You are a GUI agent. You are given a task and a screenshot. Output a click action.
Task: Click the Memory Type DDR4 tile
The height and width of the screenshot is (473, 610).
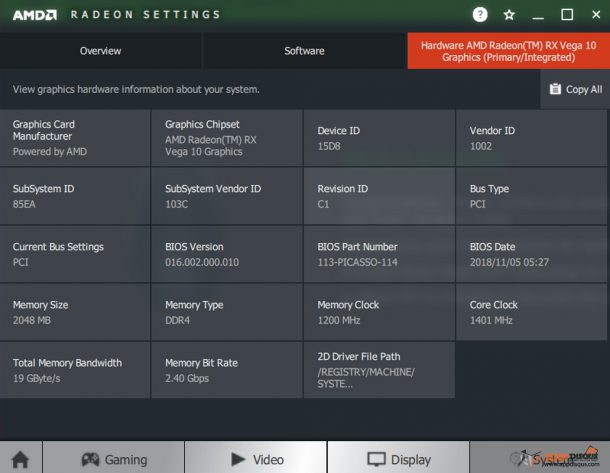pos(227,312)
